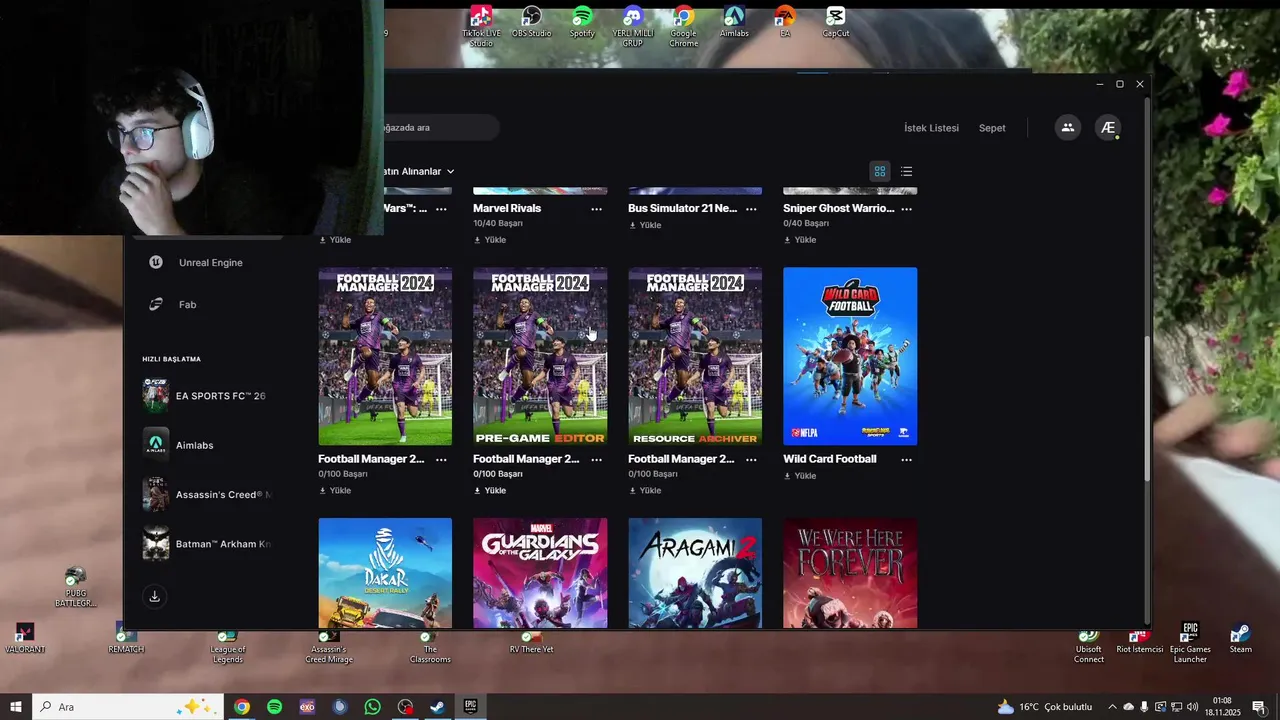Screen dimensions: 1280x720
Task: Open YERLI MILLI GRUP Discord shortcut
Action: (633, 27)
